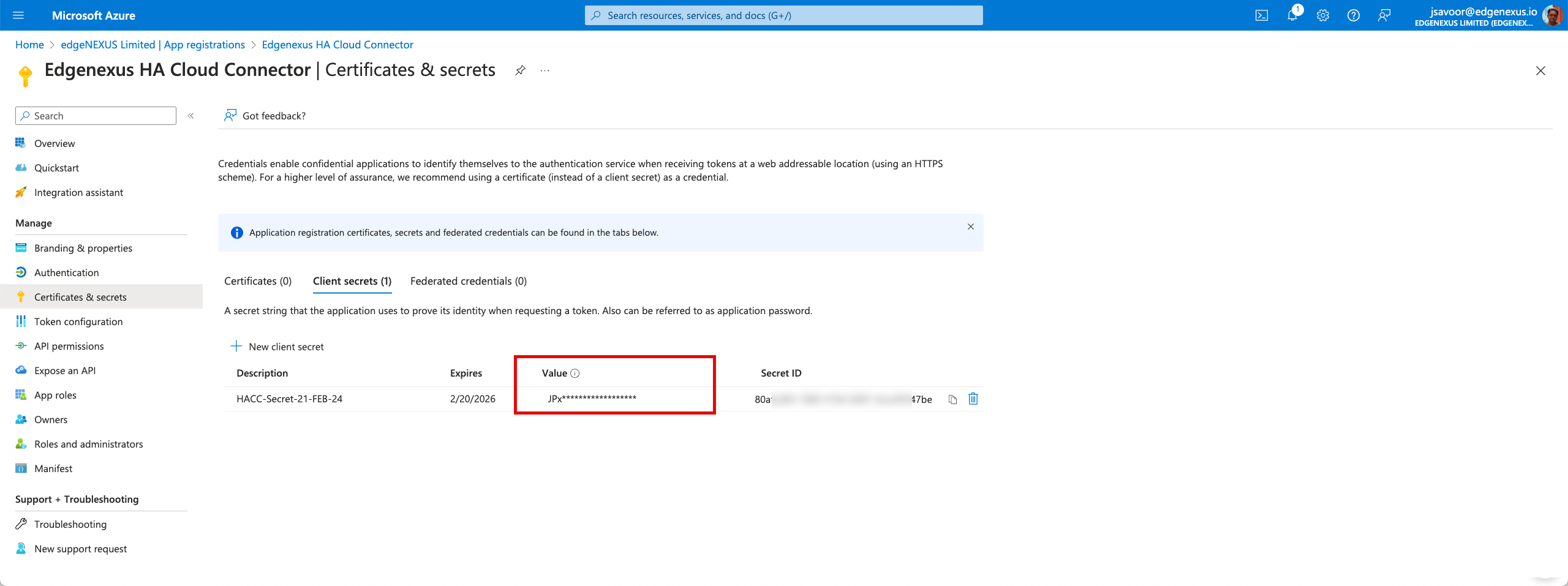The image size is (1568, 586).
Task: Open App roles
Action: [x=55, y=395]
